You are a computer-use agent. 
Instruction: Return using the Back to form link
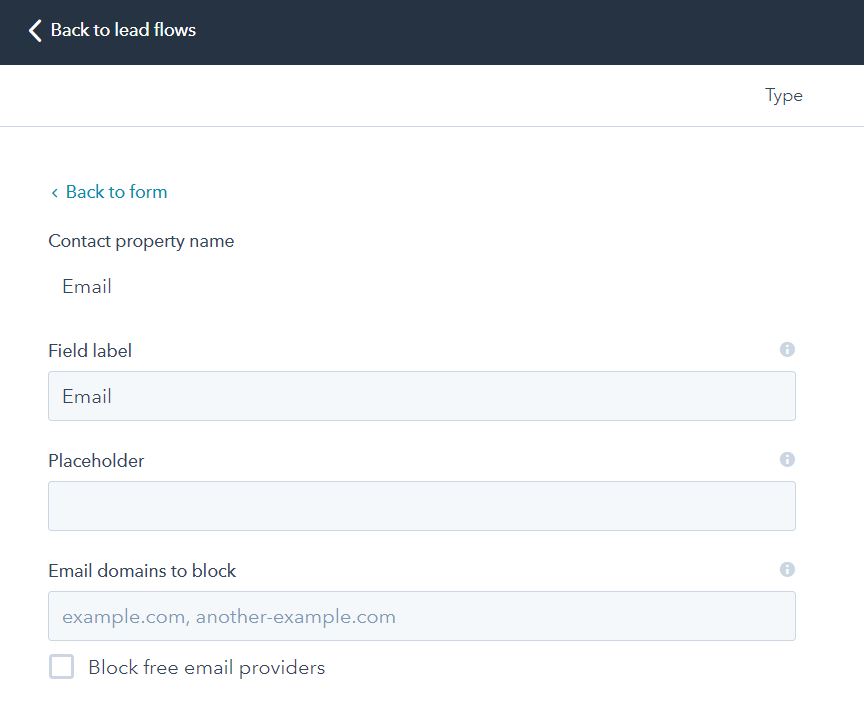116,192
